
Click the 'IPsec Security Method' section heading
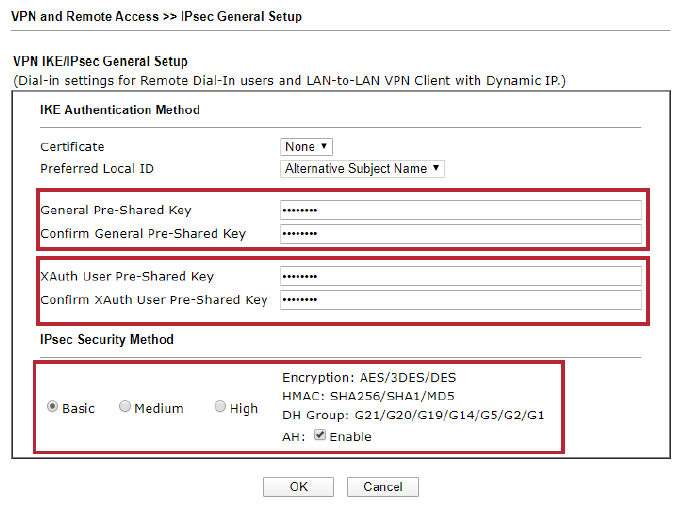(x=107, y=340)
